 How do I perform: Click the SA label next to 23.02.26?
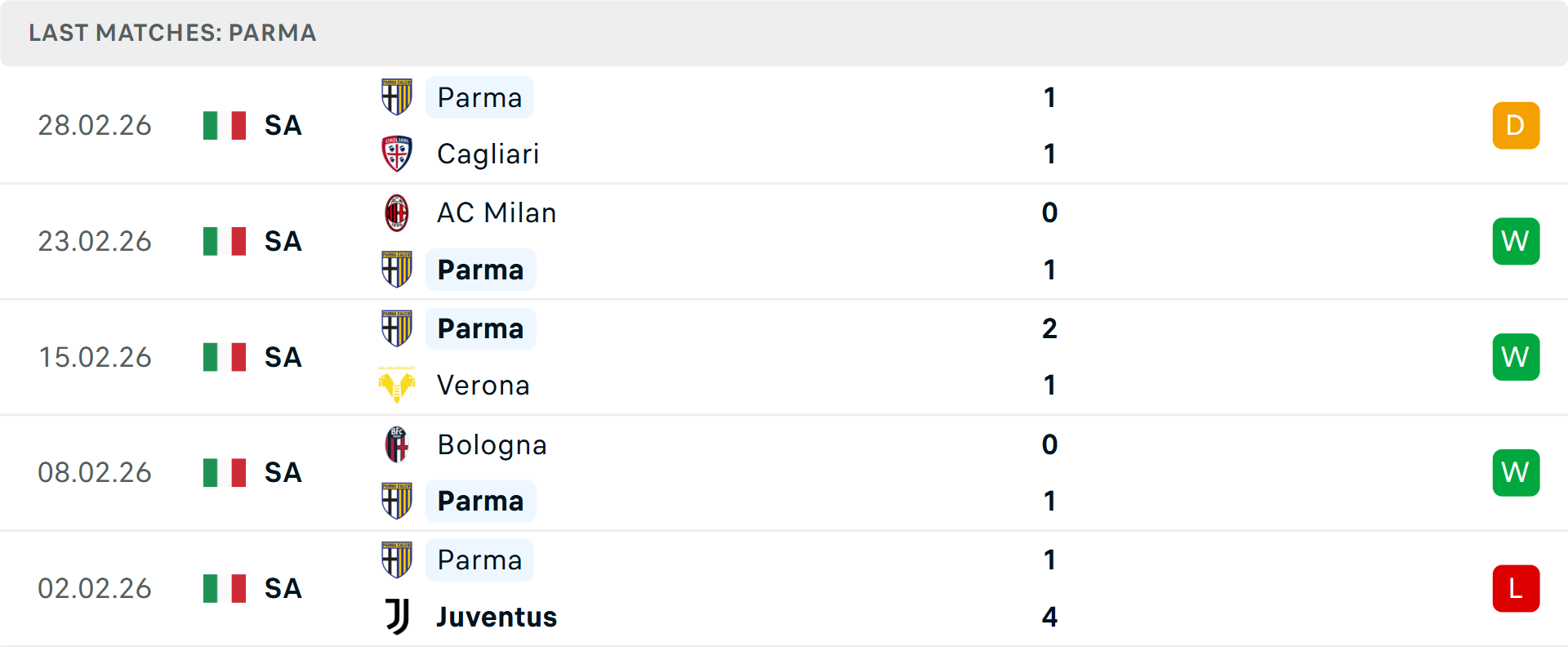pos(282,241)
